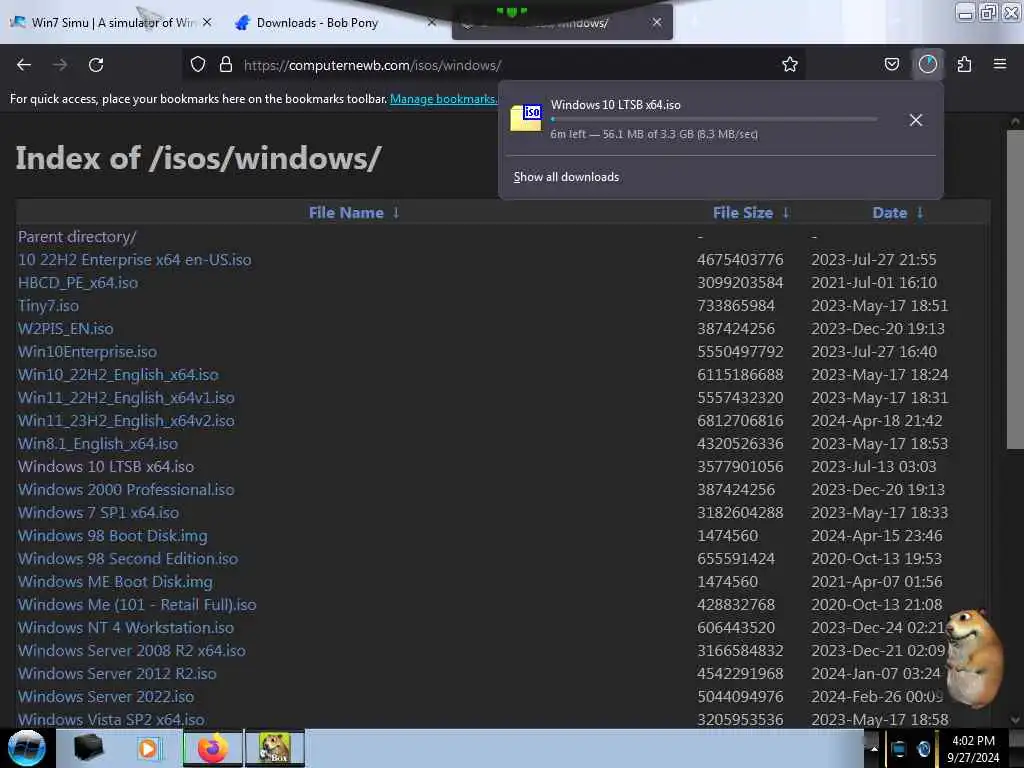1024x768 pixels.
Task: Click the hamster desktop mascot
Action: [x=974, y=658]
